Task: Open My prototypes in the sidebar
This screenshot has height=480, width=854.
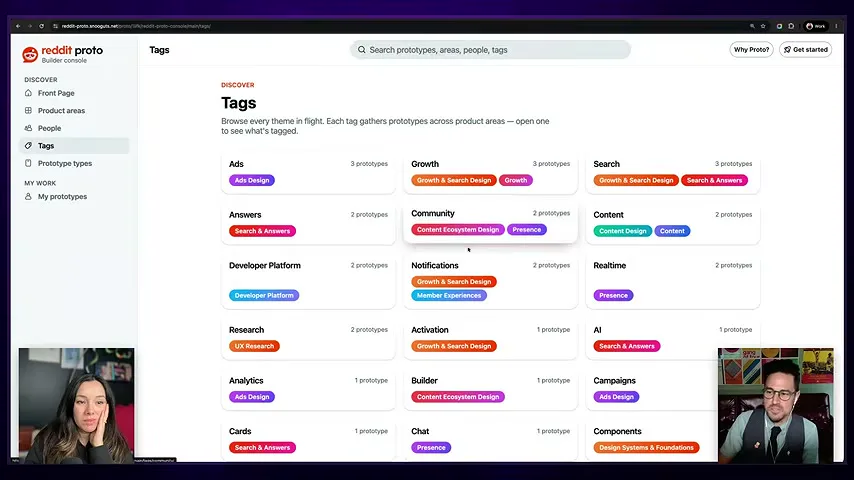Action: click(75, 197)
